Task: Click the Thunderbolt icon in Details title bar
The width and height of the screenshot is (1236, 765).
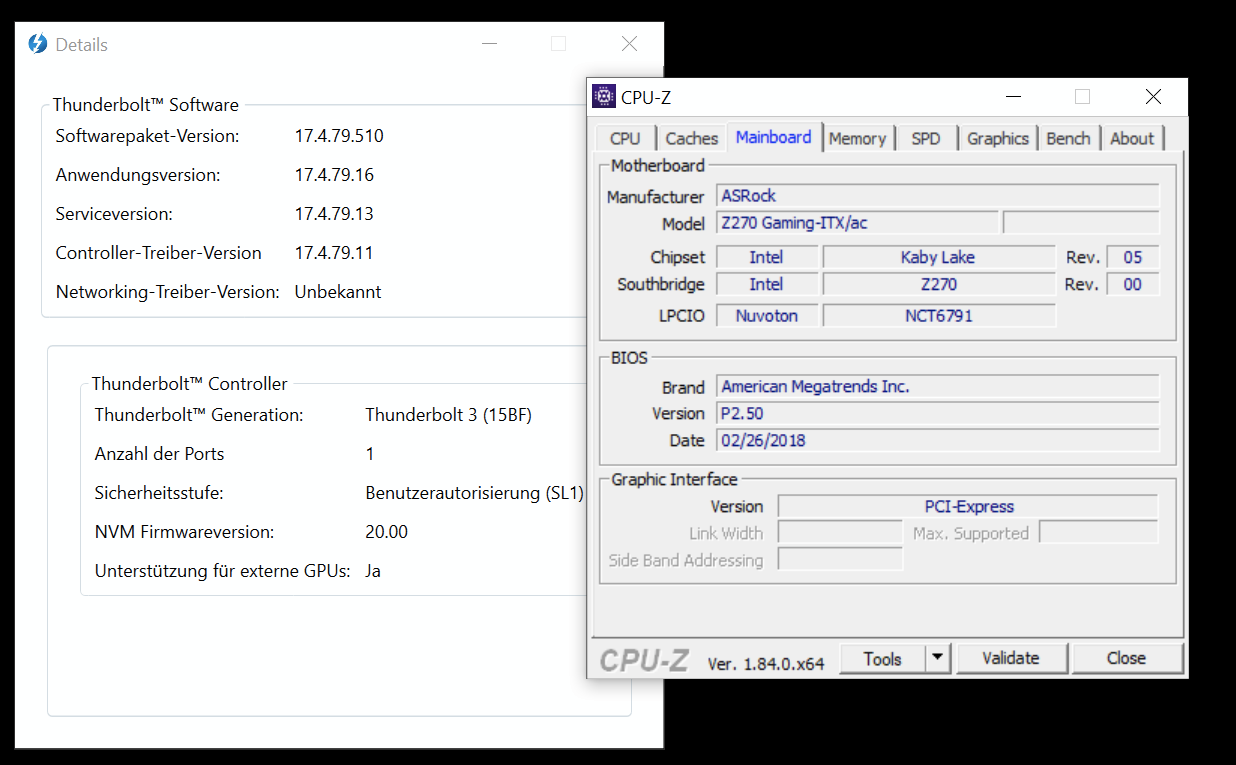Action: click(38, 44)
